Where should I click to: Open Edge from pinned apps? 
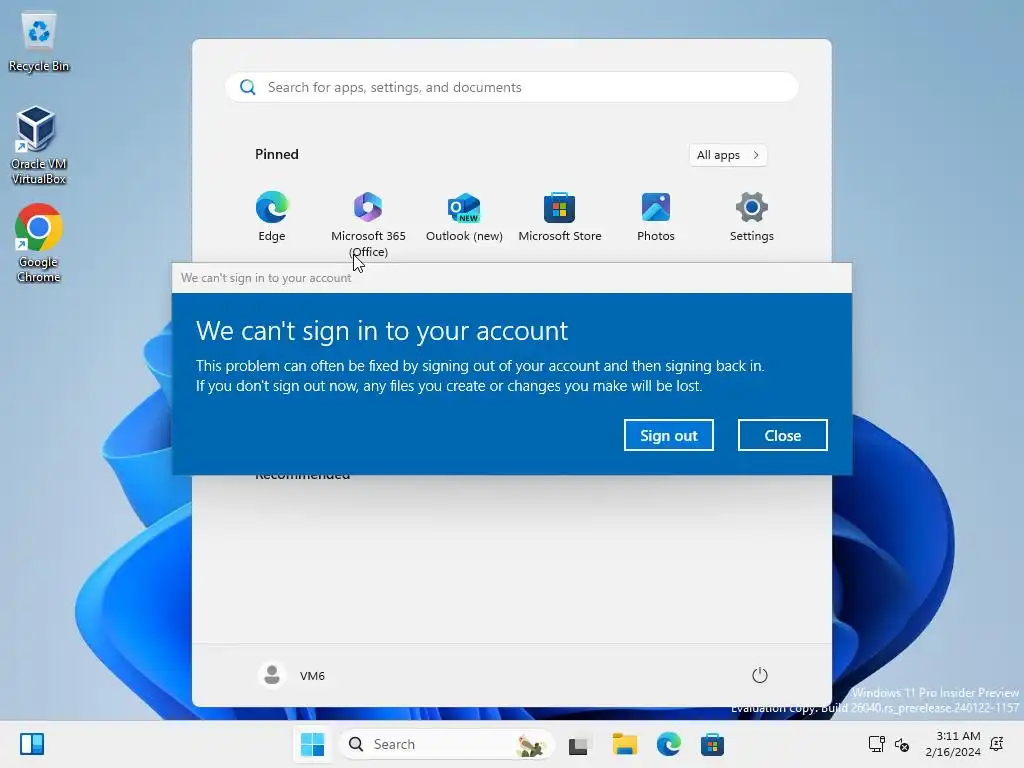click(x=272, y=217)
